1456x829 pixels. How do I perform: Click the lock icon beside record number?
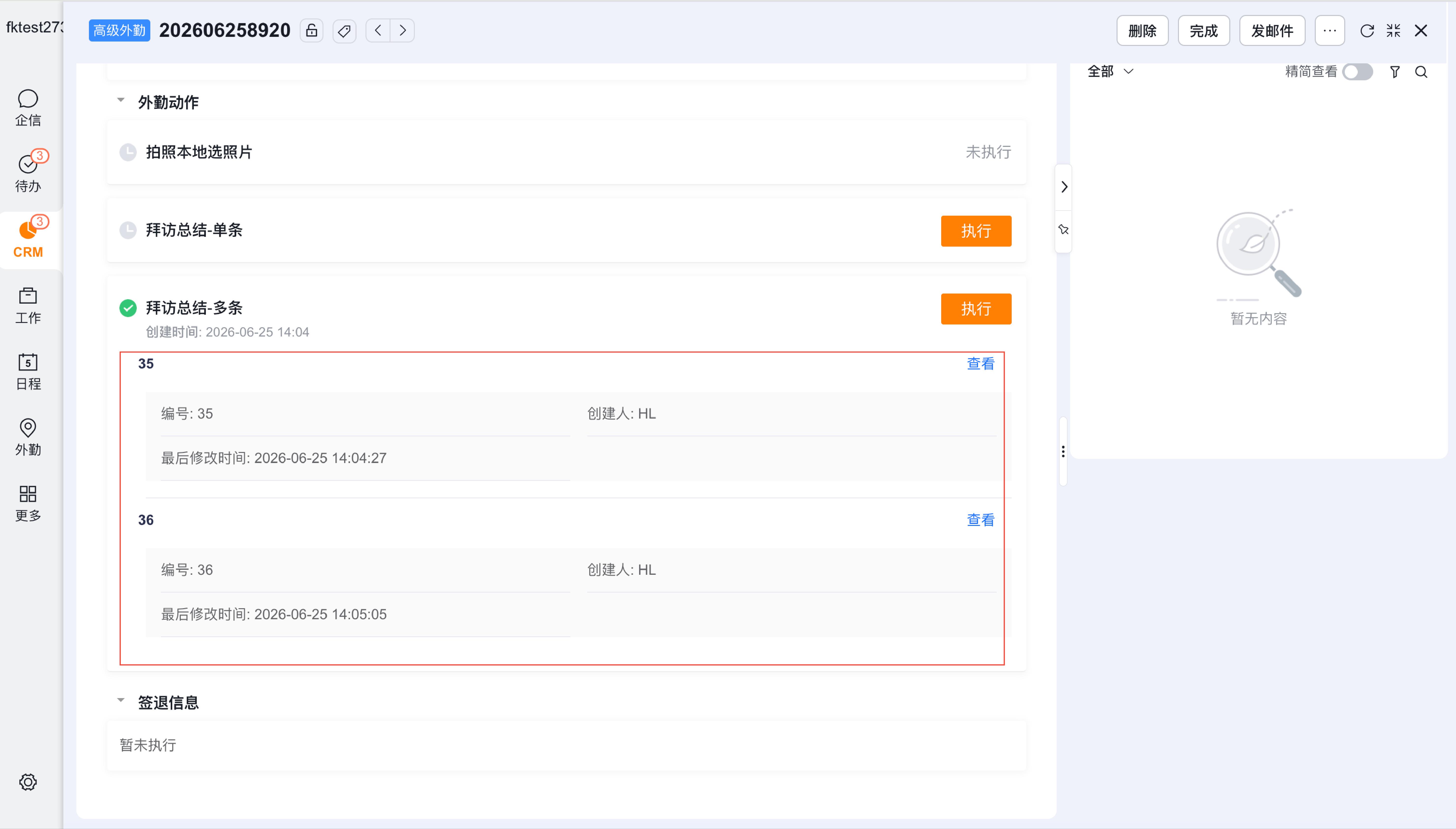tap(311, 31)
